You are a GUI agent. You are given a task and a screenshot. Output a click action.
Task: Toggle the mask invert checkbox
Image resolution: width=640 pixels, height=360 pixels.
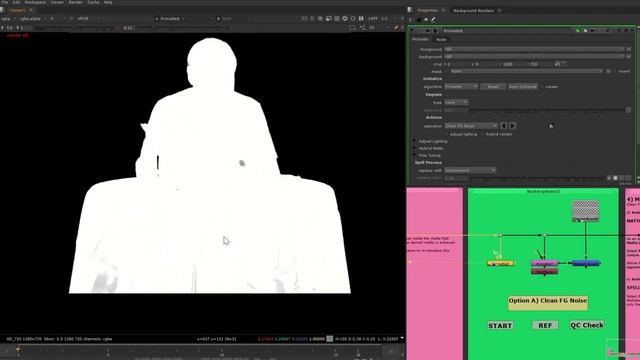[615, 71]
